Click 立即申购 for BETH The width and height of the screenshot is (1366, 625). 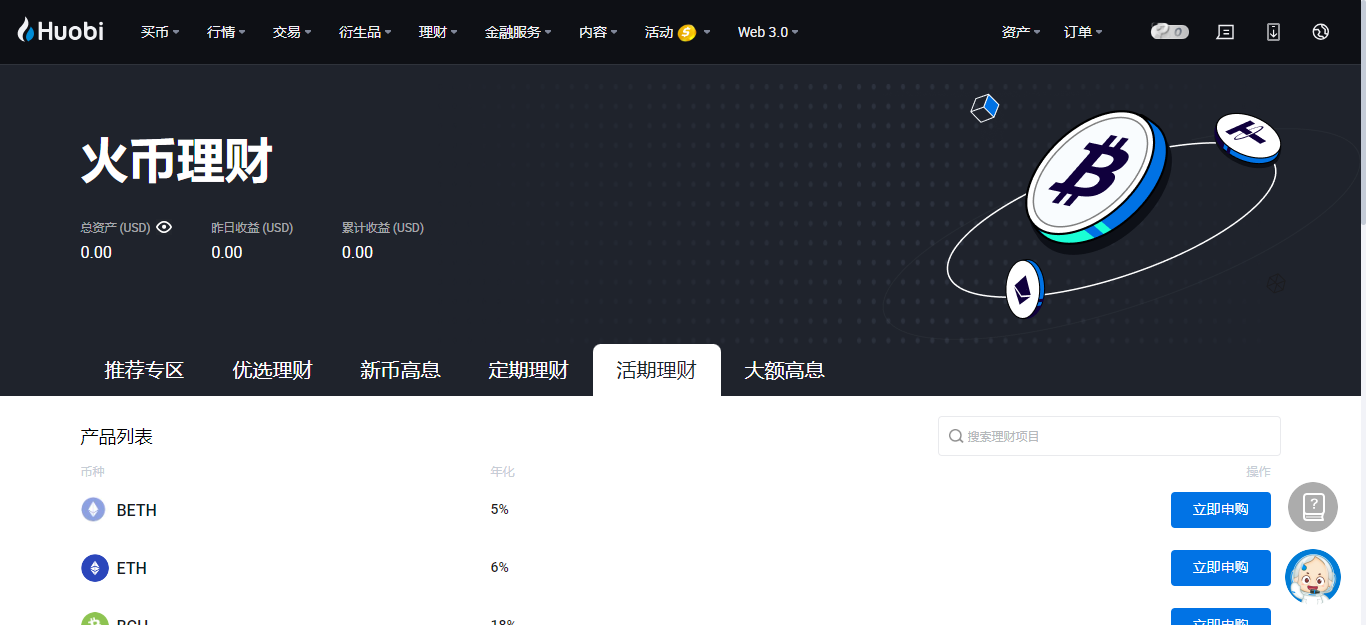(x=1221, y=510)
